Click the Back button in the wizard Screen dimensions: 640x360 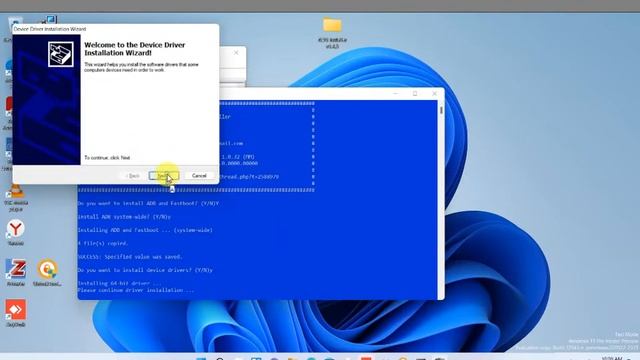[133, 176]
